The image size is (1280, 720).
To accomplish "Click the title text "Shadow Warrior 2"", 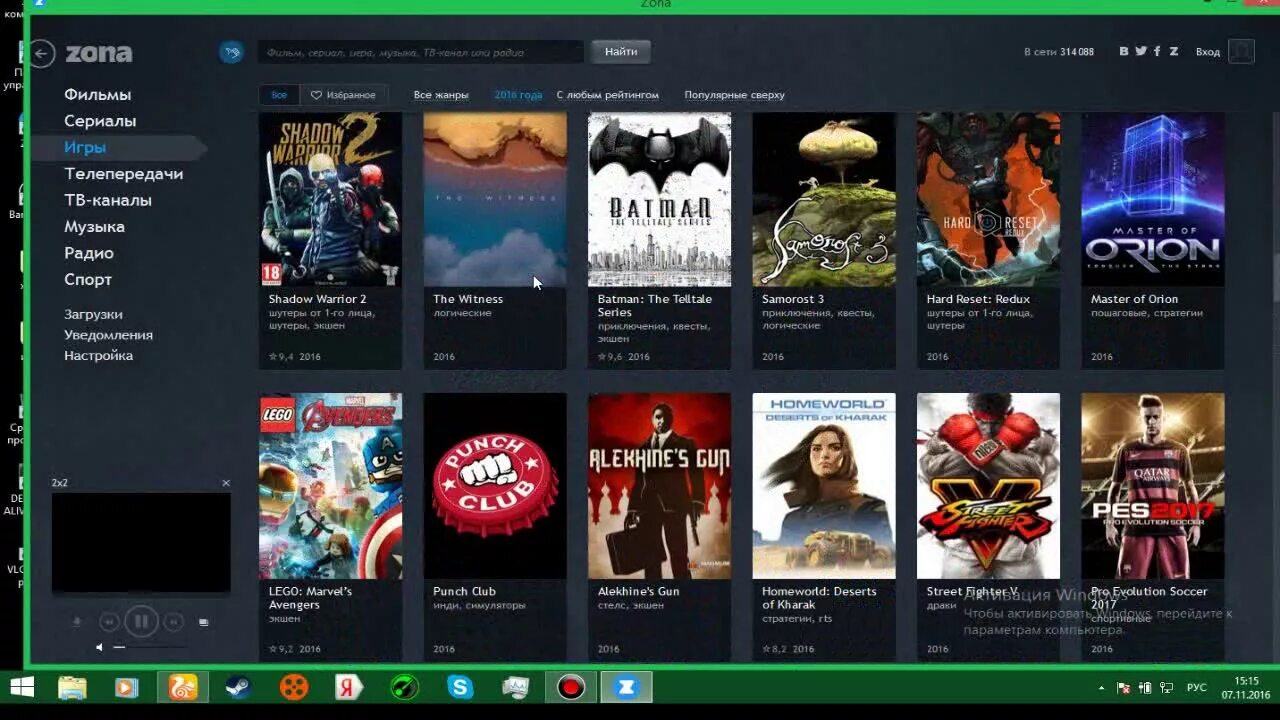I will pyautogui.click(x=317, y=299).
